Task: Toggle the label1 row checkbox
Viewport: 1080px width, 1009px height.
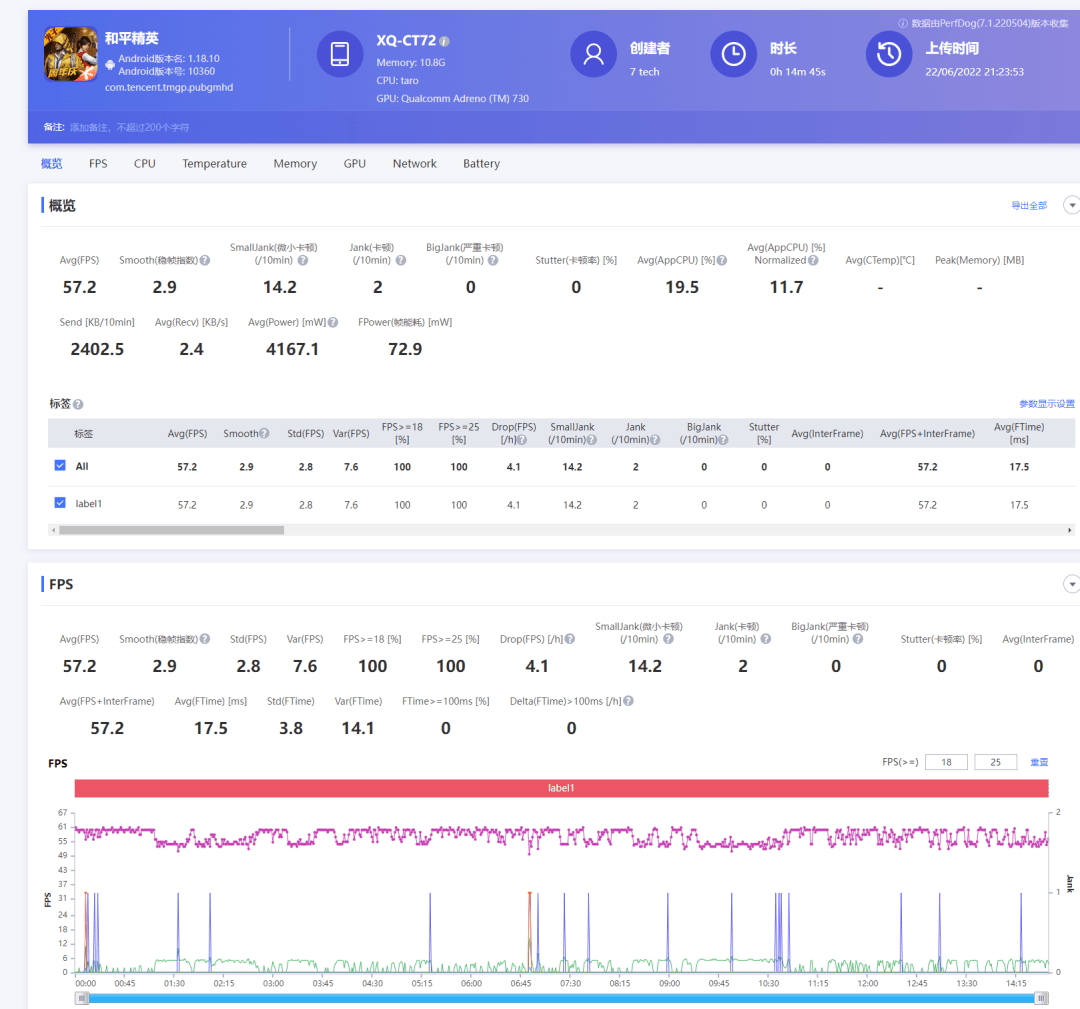Action: point(60,503)
